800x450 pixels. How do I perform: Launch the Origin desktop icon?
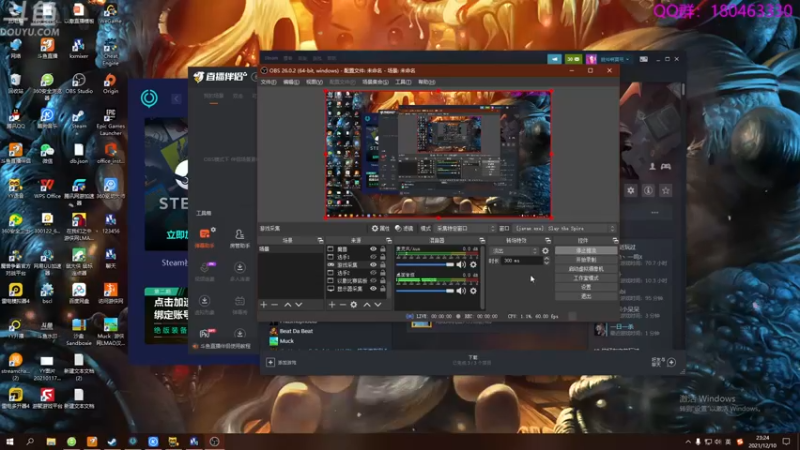(x=110, y=84)
